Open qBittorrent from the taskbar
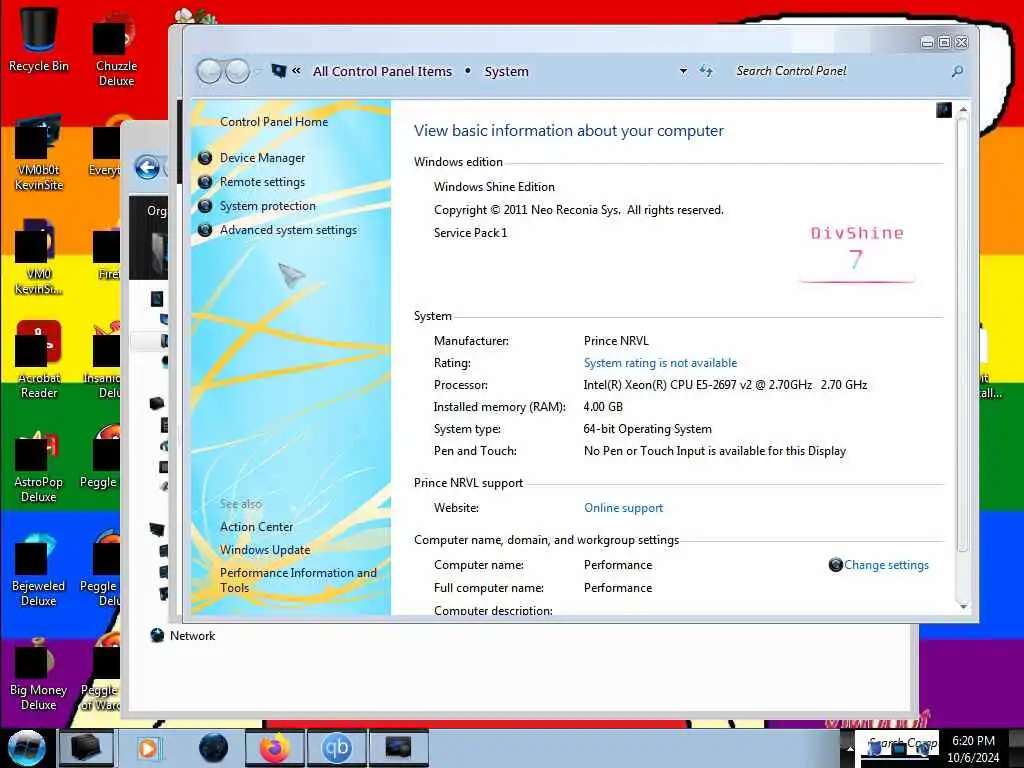This screenshot has width=1024, height=768. [x=336, y=748]
